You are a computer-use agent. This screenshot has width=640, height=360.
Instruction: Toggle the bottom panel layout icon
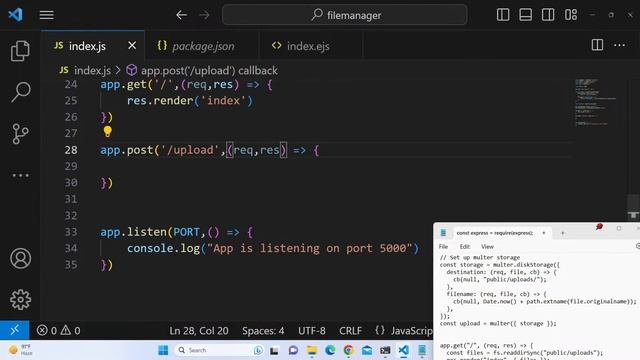525,15
